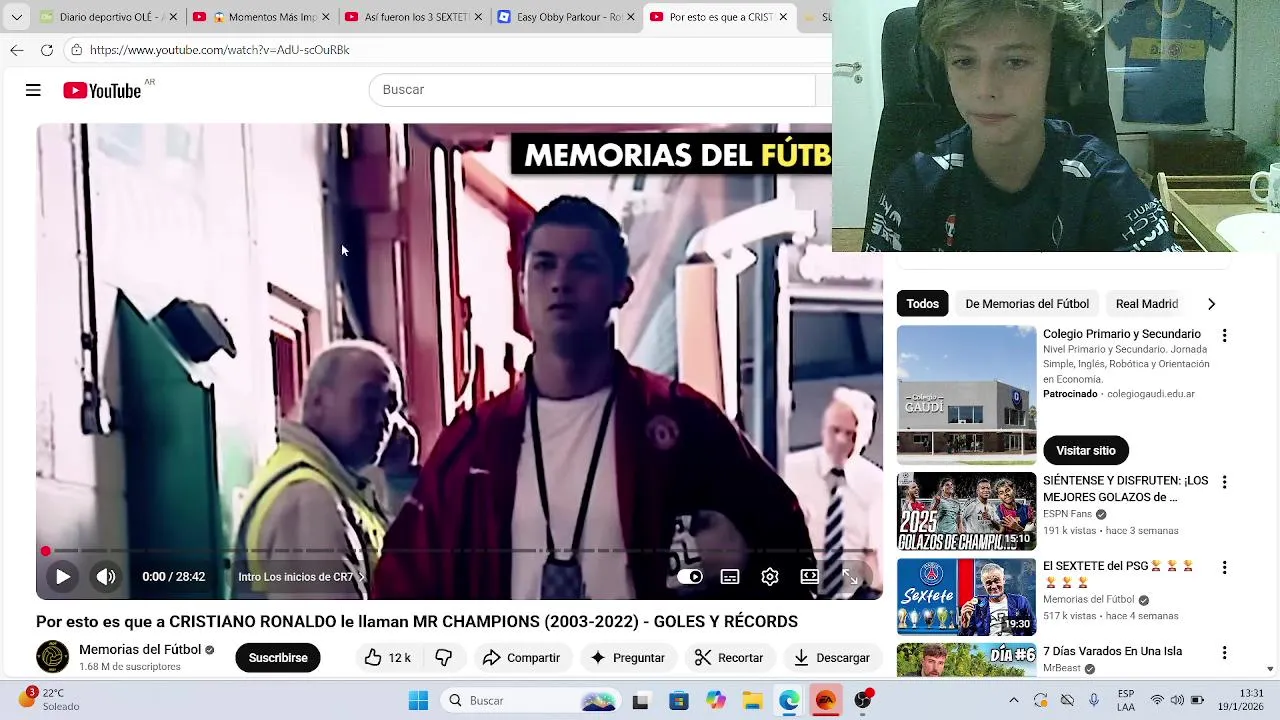Open File Explorer from the taskbar

point(752,701)
